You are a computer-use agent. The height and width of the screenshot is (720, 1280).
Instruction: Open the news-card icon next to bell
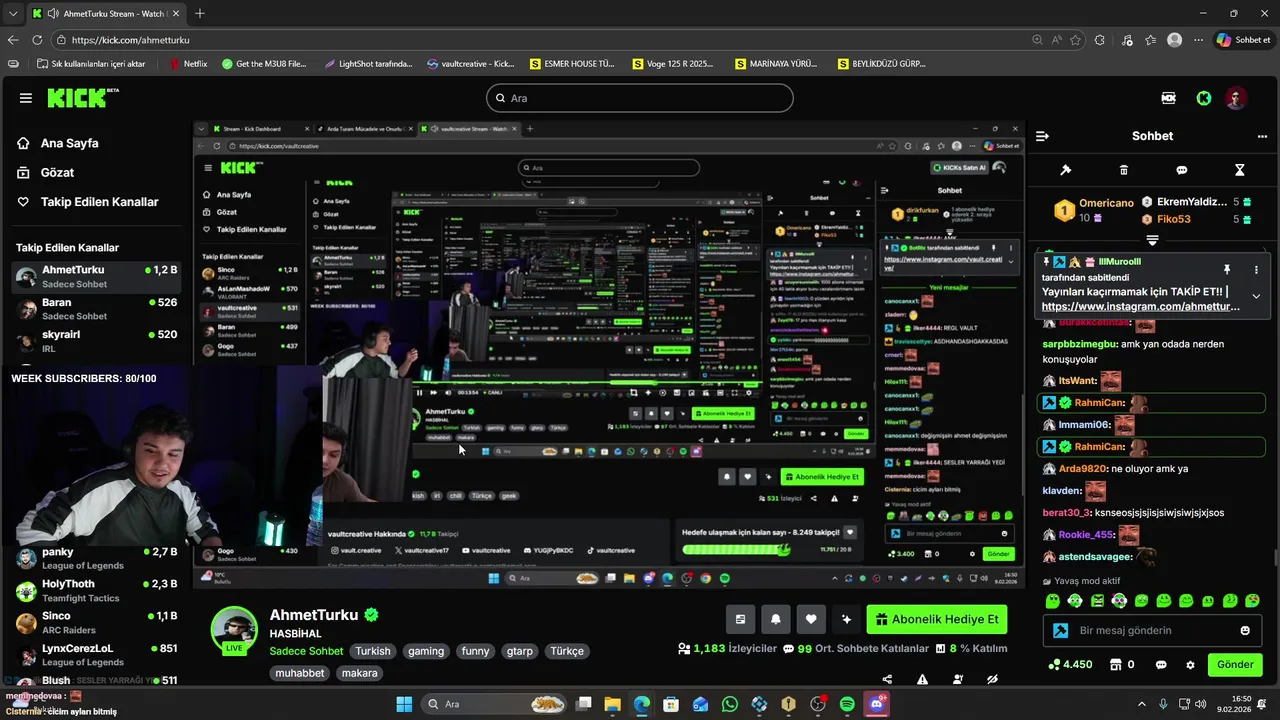pyautogui.click(x=740, y=619)
